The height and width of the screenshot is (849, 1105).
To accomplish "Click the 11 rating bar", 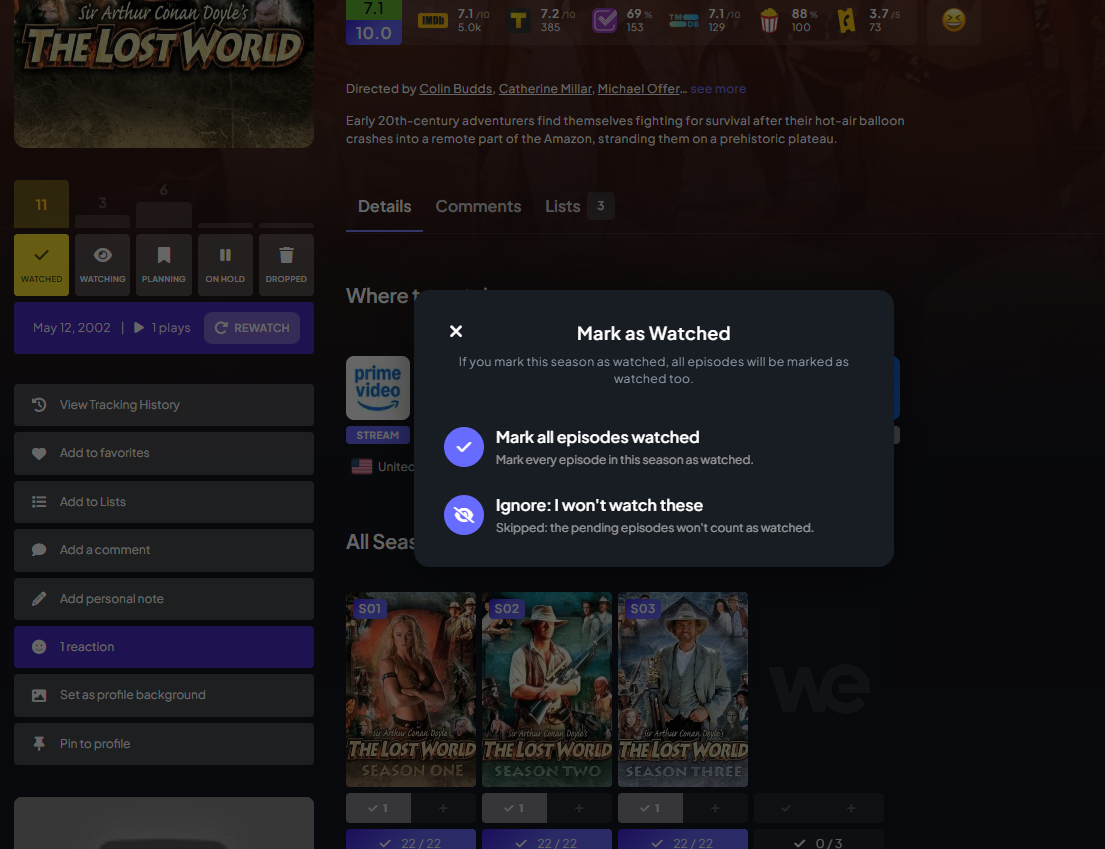I will (x=42, y=204).
